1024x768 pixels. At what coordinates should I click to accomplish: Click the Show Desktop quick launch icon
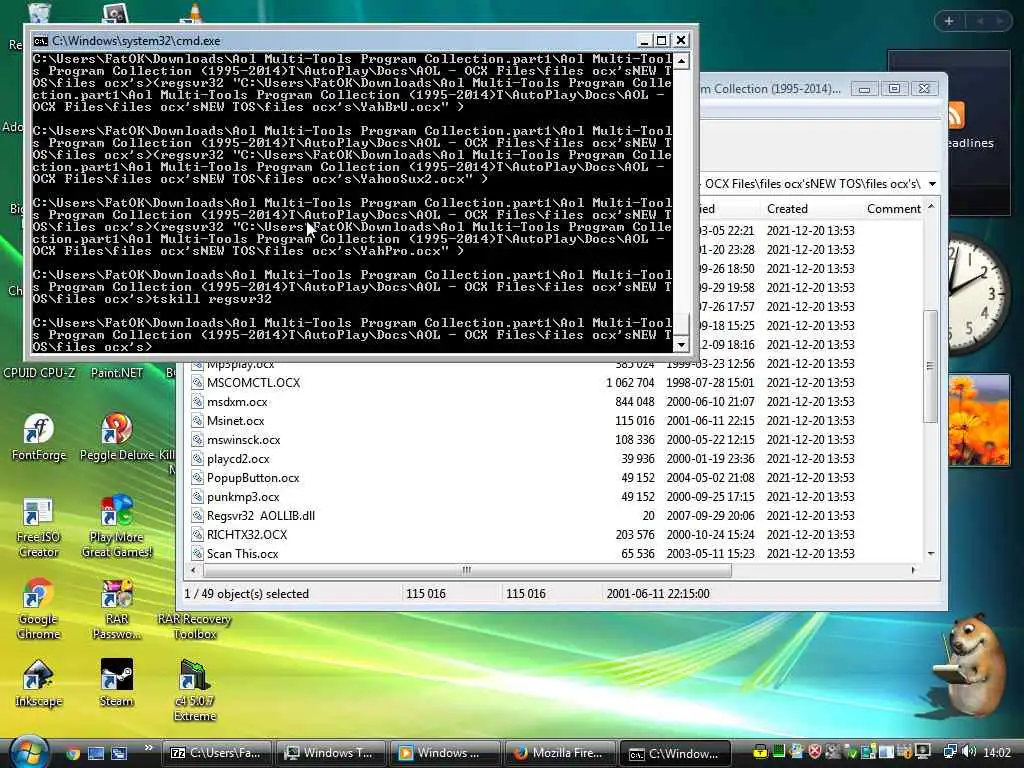pyautogui.click(x=96, y=754)
